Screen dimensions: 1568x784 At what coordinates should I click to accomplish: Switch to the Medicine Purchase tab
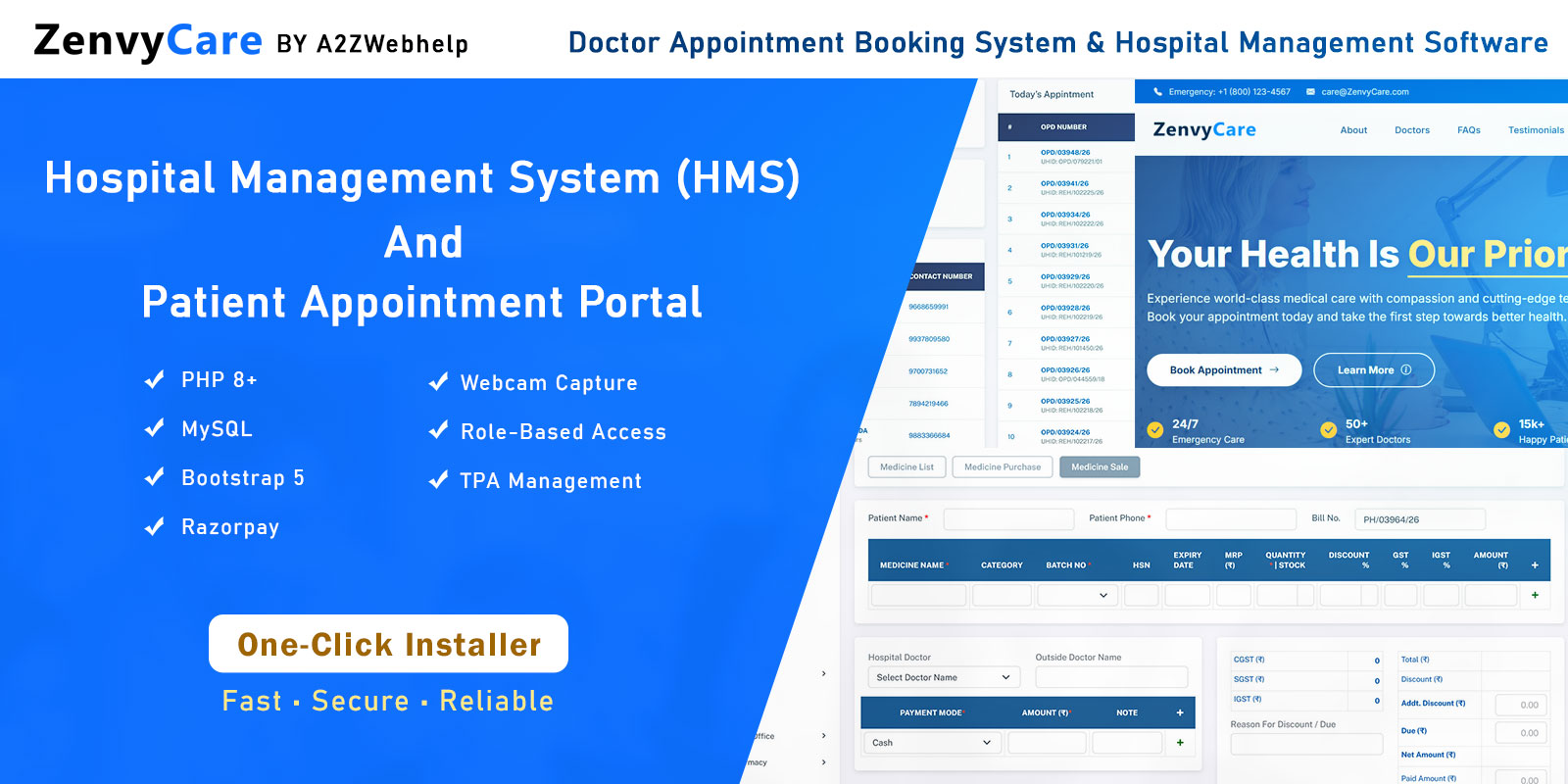pyautogui.click(x=1003, y=467)
